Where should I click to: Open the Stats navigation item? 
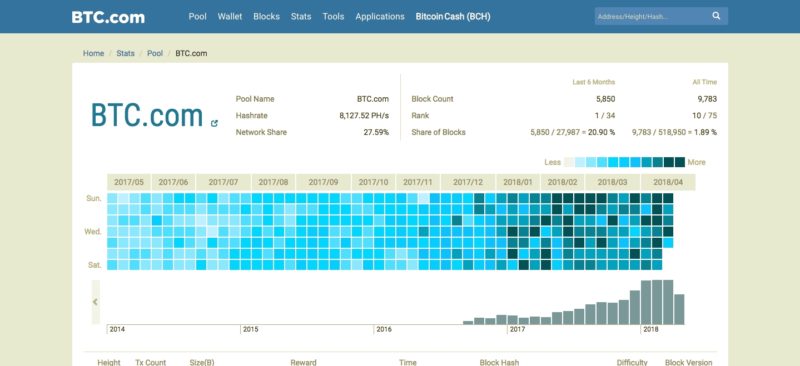pos(301,16)
